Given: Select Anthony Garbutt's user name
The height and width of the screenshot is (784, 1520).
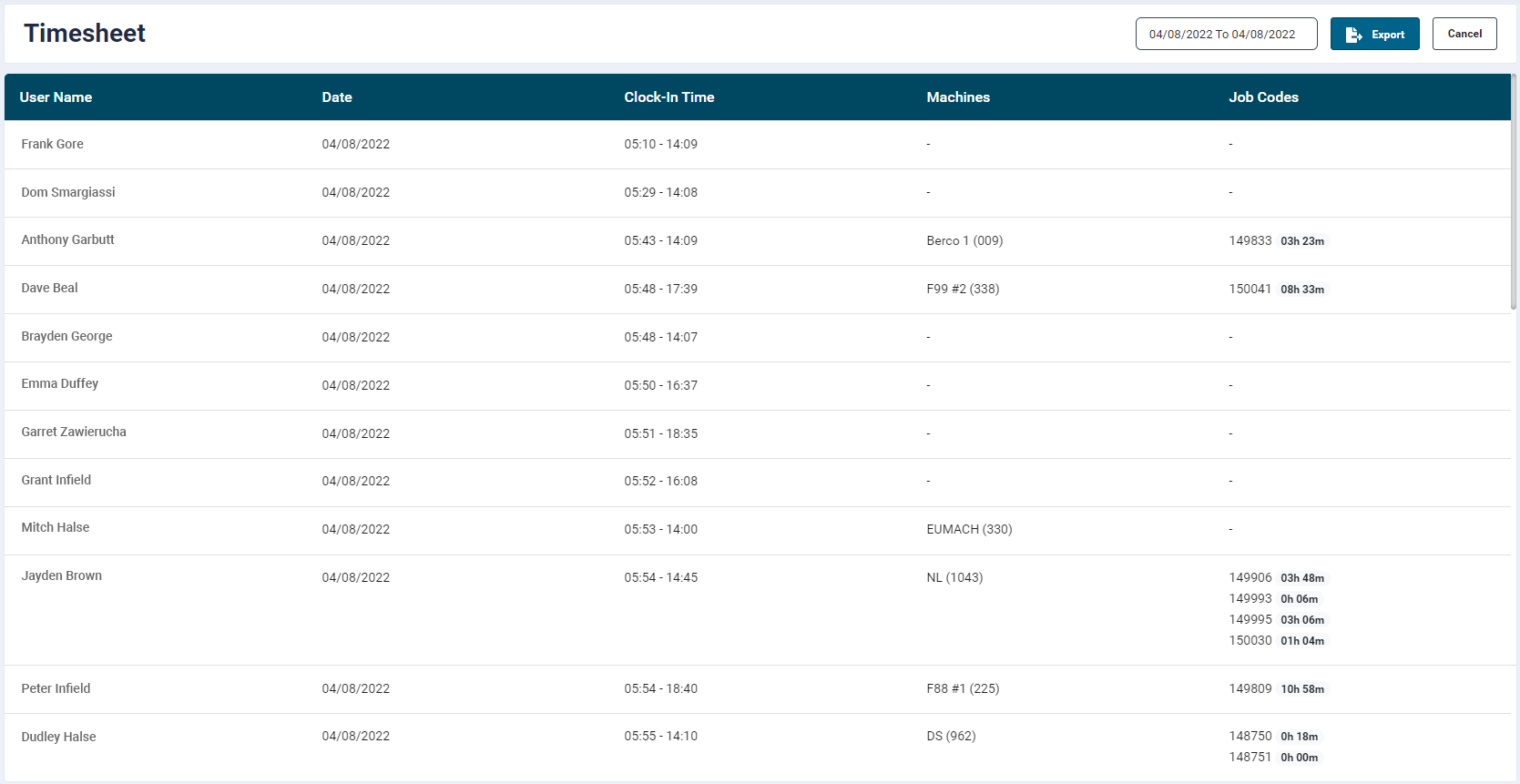Looking at the screenshot, I should pos(68,239).
